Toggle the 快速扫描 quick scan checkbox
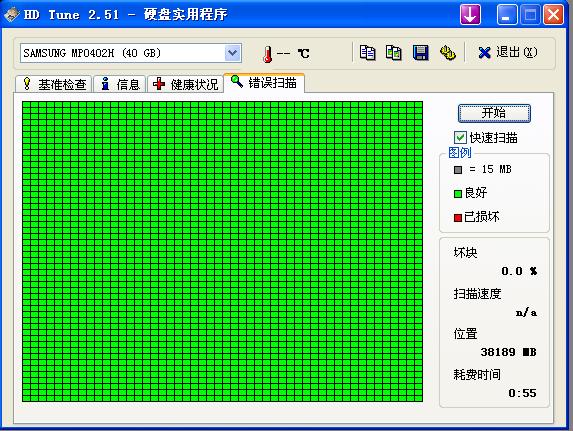This screenshot has width=573, height=431. (x=460, y=138)
